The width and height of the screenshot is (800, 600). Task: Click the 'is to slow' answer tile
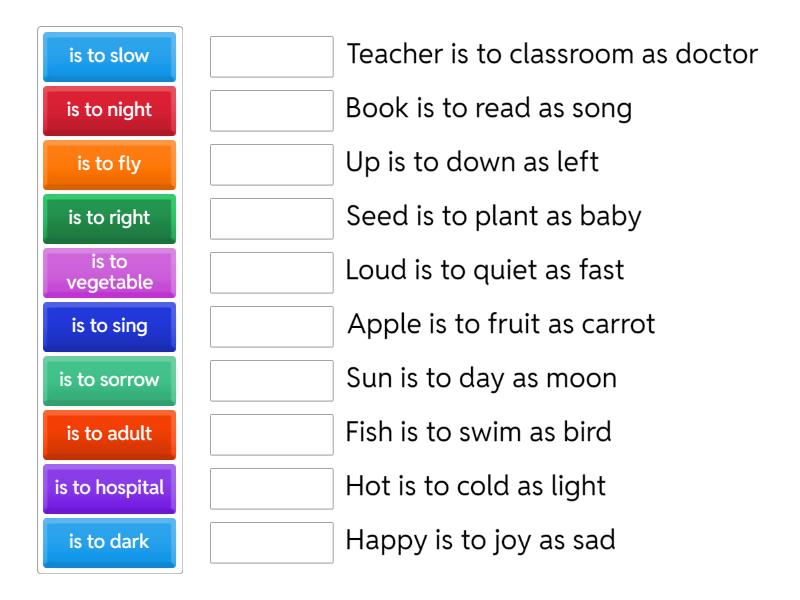pos(109,56)
